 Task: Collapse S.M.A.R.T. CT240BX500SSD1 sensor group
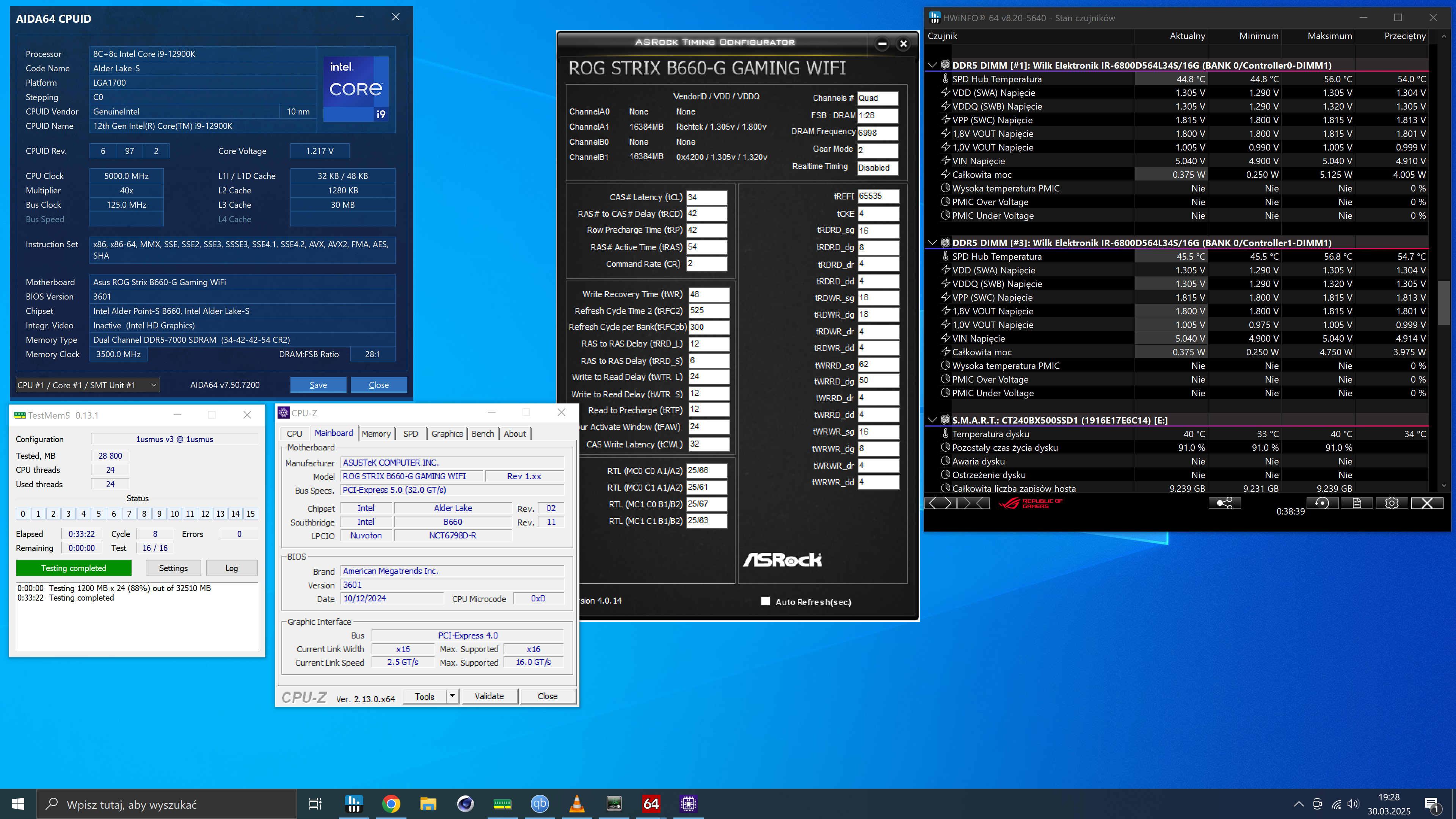pos(933,420)
